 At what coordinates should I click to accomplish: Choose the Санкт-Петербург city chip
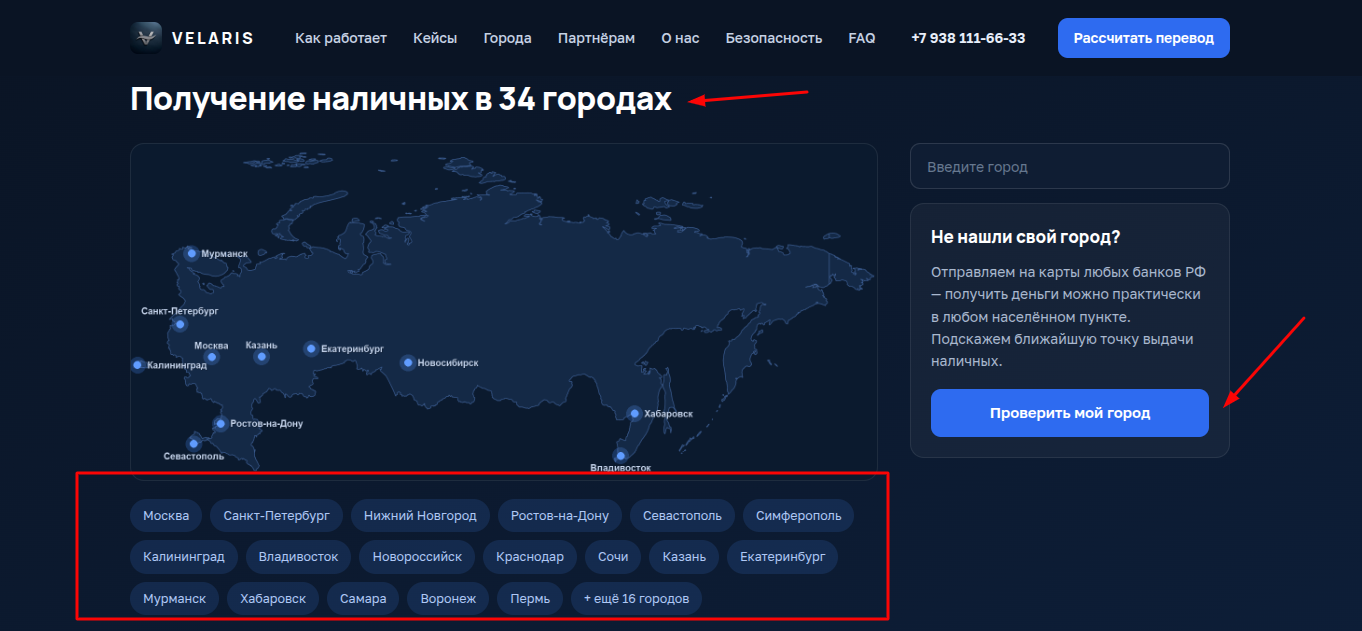tap(277, 516)
